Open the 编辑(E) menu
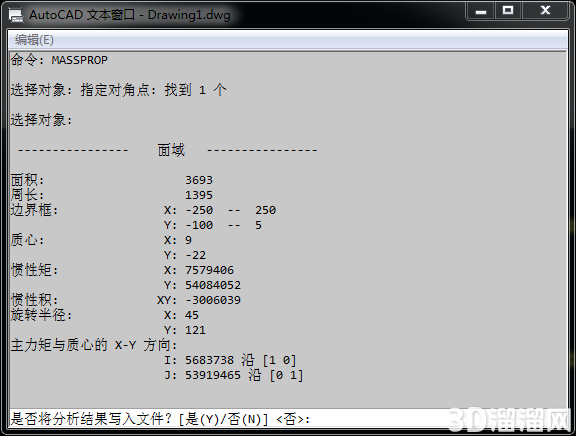 pos(34,40)
